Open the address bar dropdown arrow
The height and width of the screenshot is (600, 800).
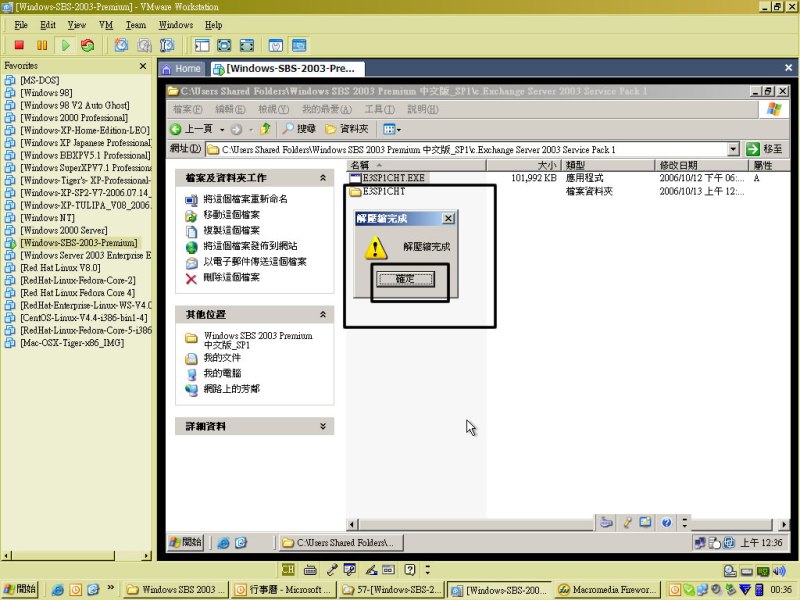click(733, 149)
